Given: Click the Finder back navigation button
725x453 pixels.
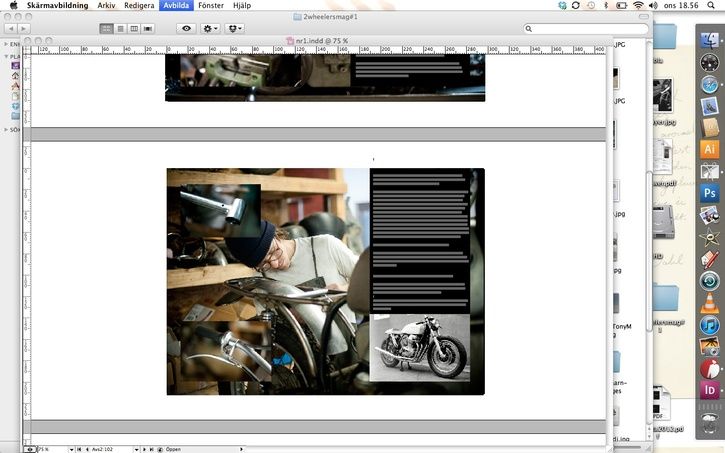Looking at the screenshot, I should 10,29.
